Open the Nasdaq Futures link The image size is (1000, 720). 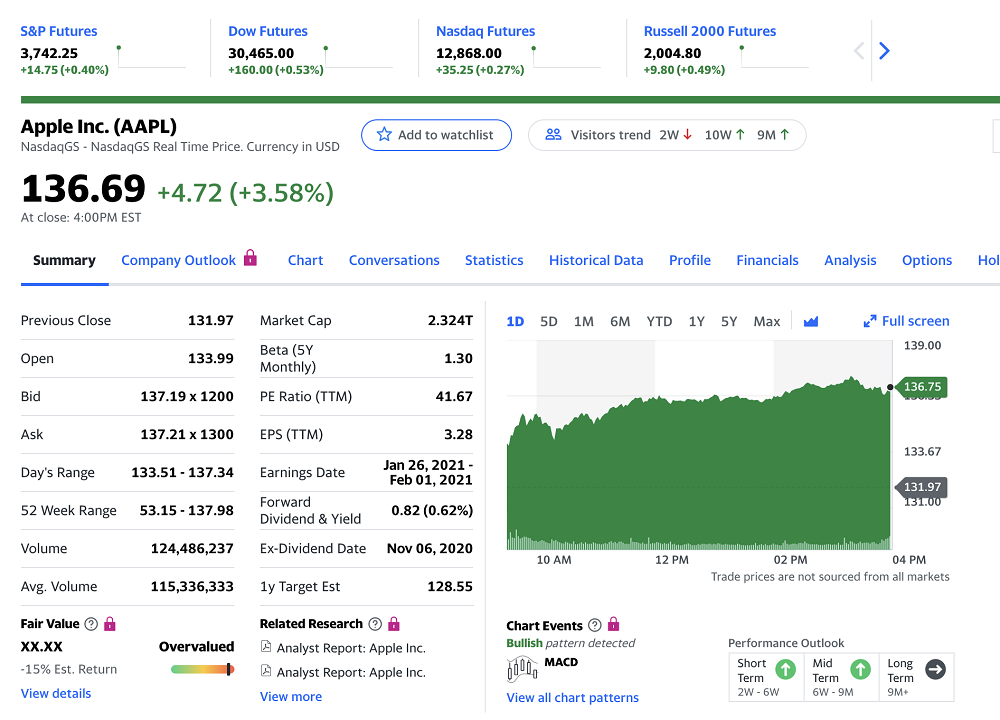click(x=485, y=31)
